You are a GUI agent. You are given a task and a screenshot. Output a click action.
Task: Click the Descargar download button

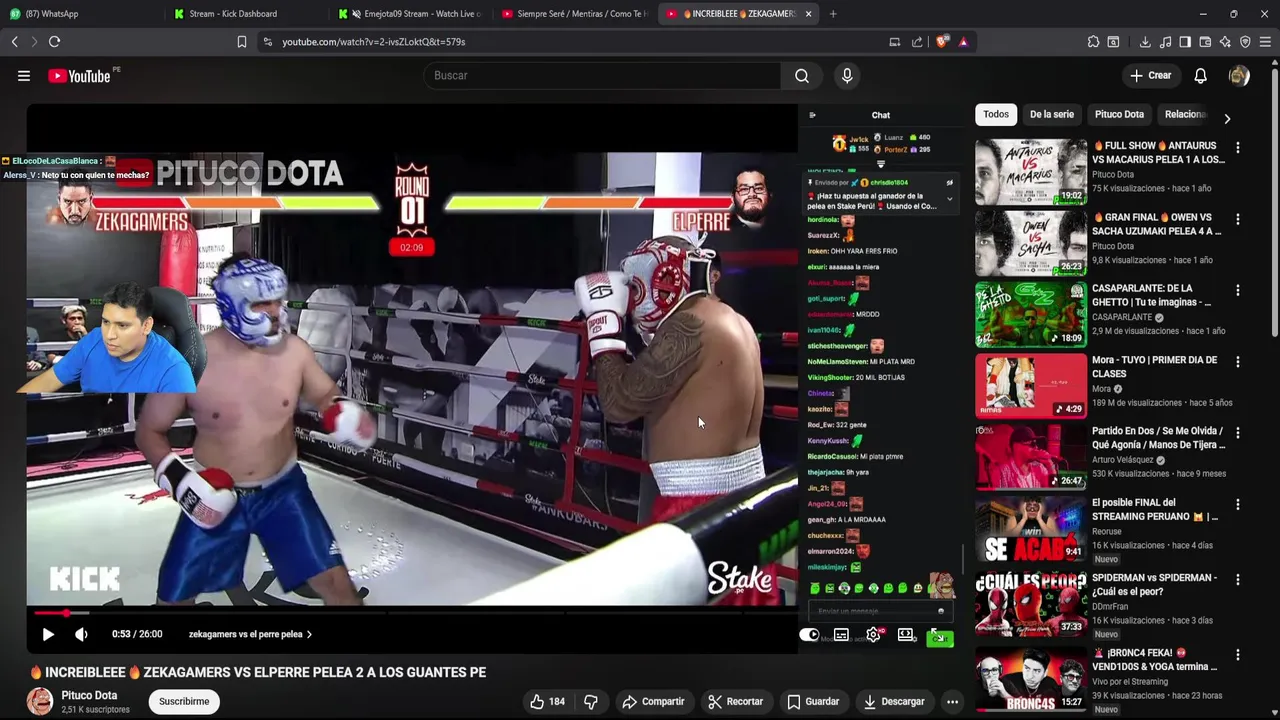(x=893, y=702)
